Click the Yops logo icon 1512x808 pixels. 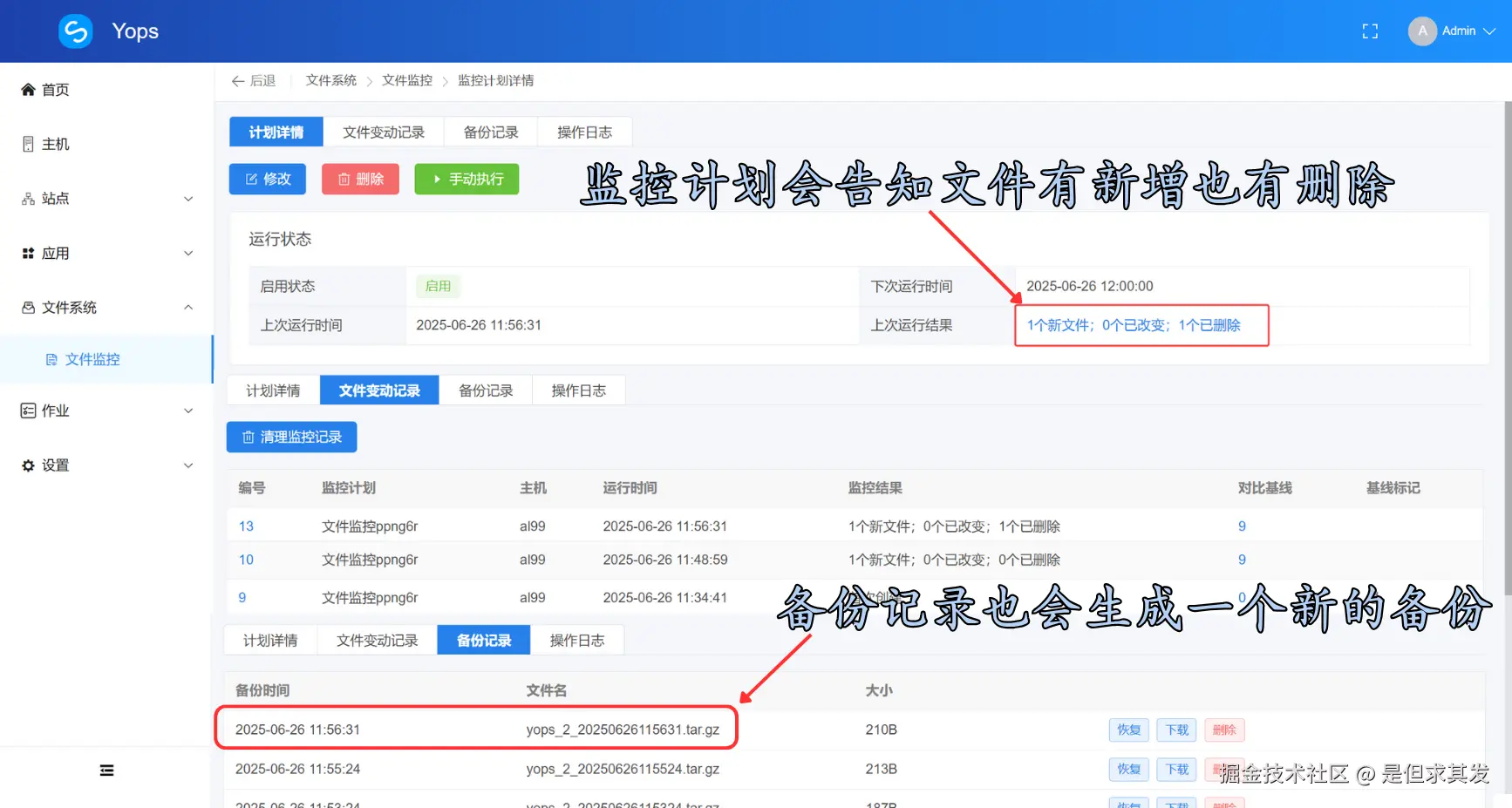(x=76, y=31)
